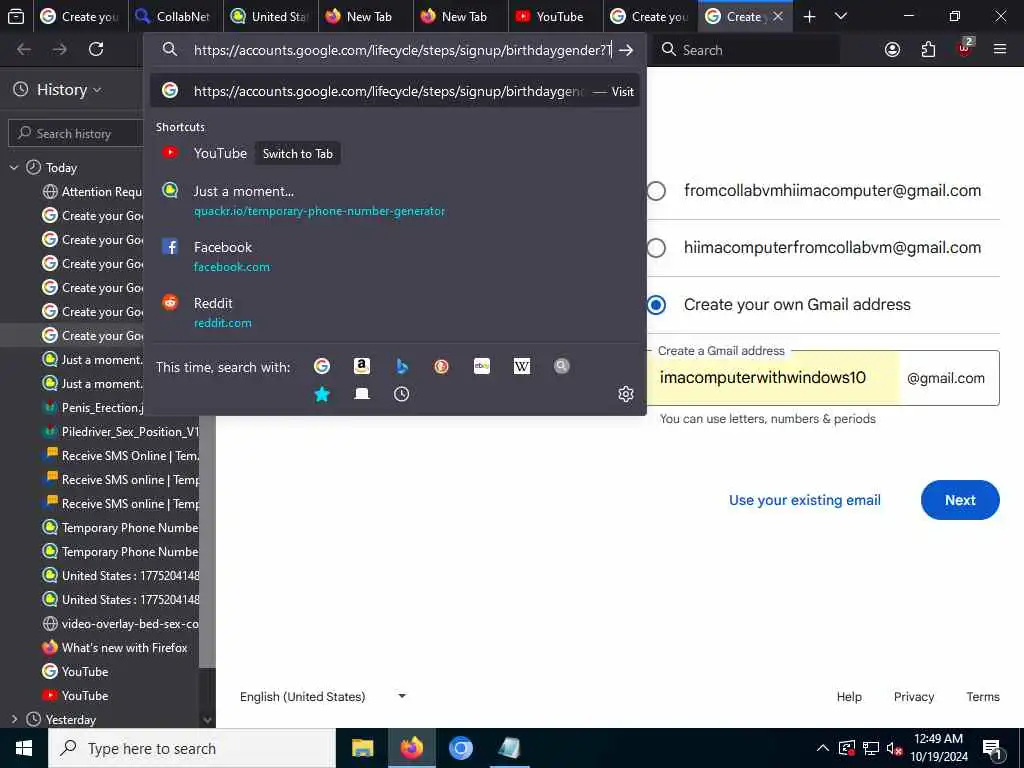Close the active Create tab

(x=778, y=17)
